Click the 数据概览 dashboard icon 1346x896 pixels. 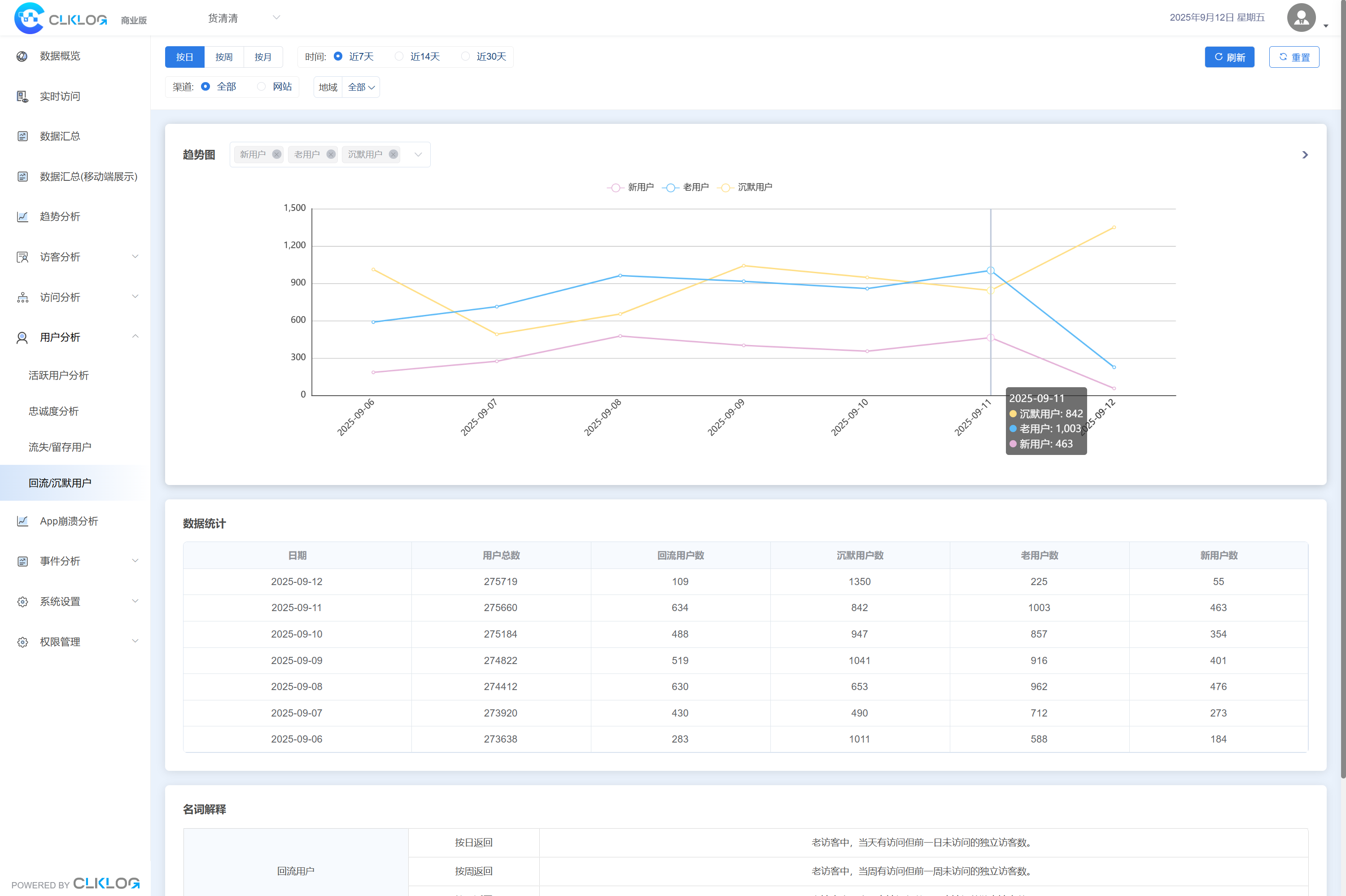coord(22,56)
